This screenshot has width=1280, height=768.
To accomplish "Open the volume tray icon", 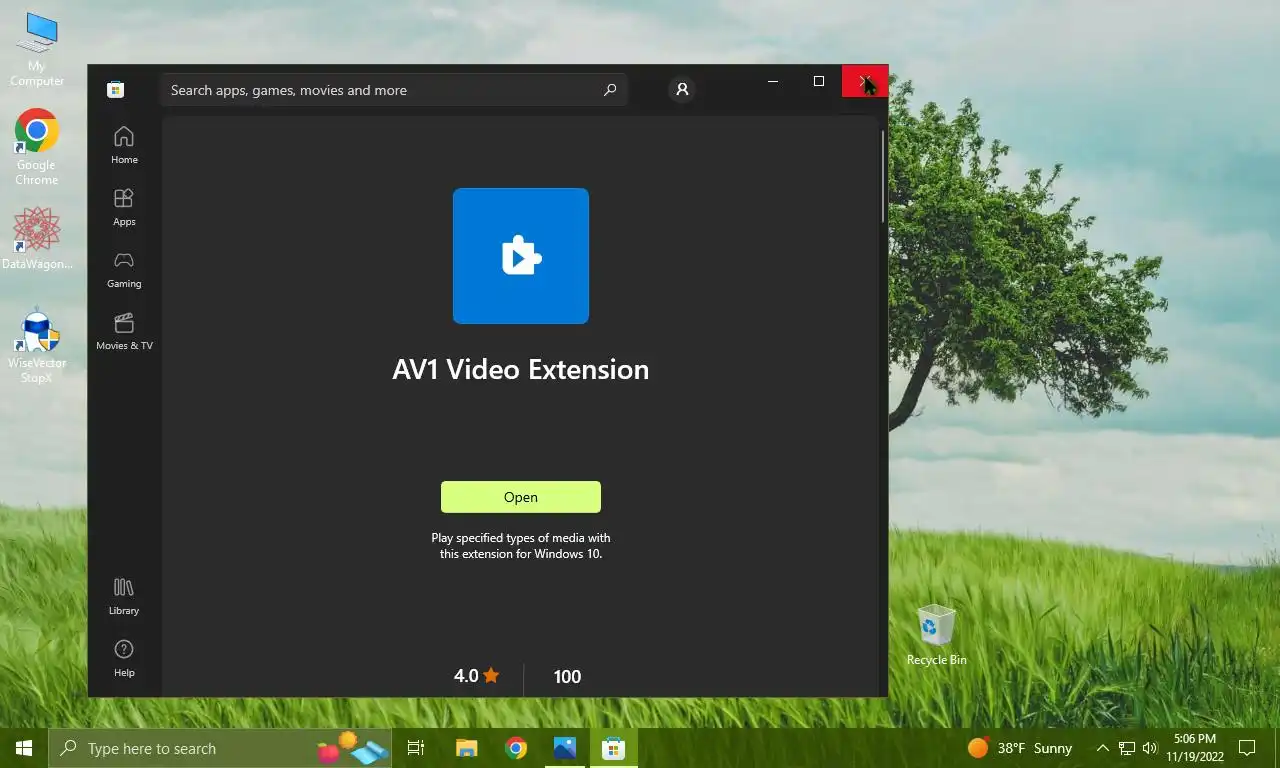I will tap(1150, 748).
